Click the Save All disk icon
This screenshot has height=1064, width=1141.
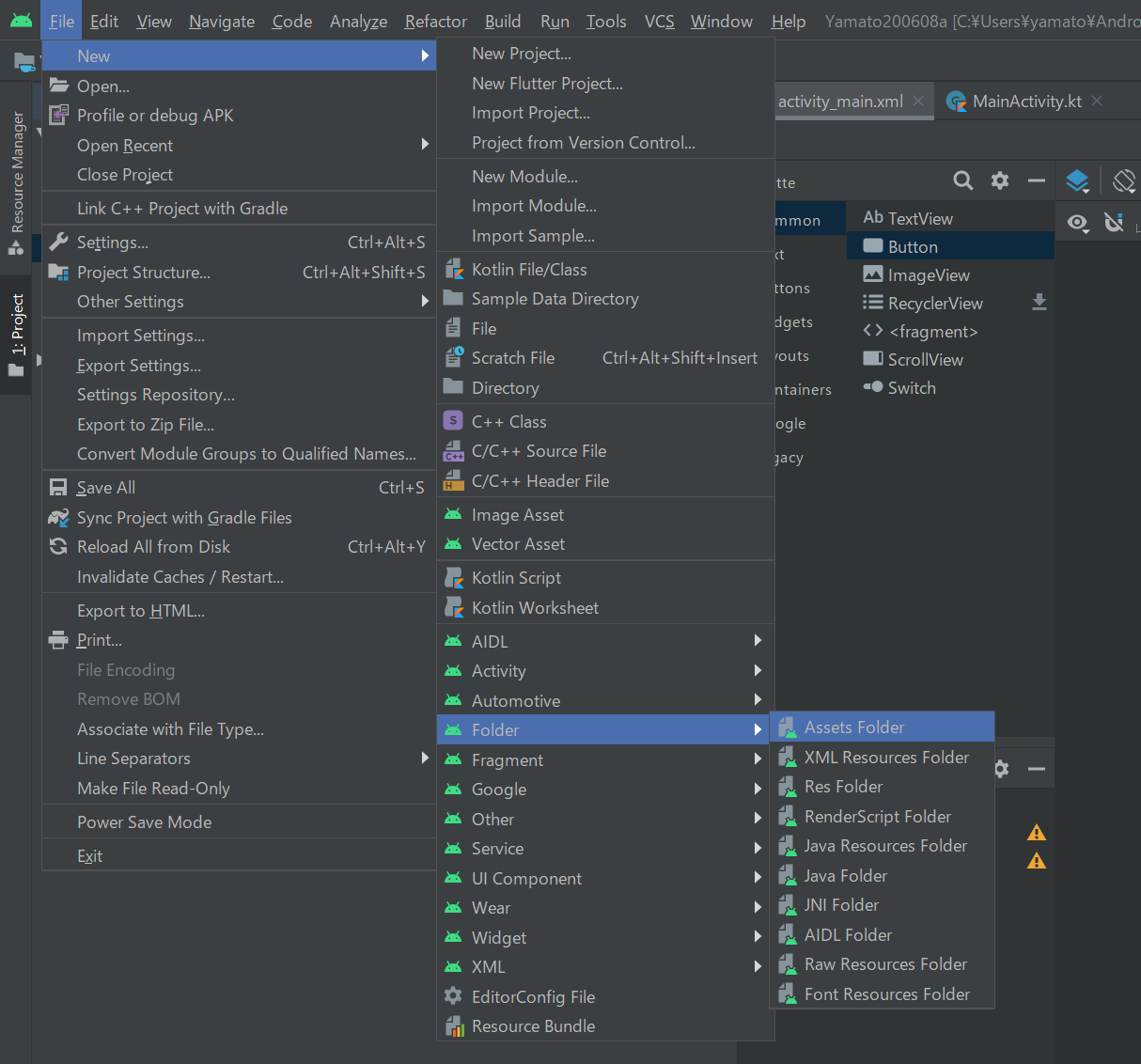[x=58, y=487]
